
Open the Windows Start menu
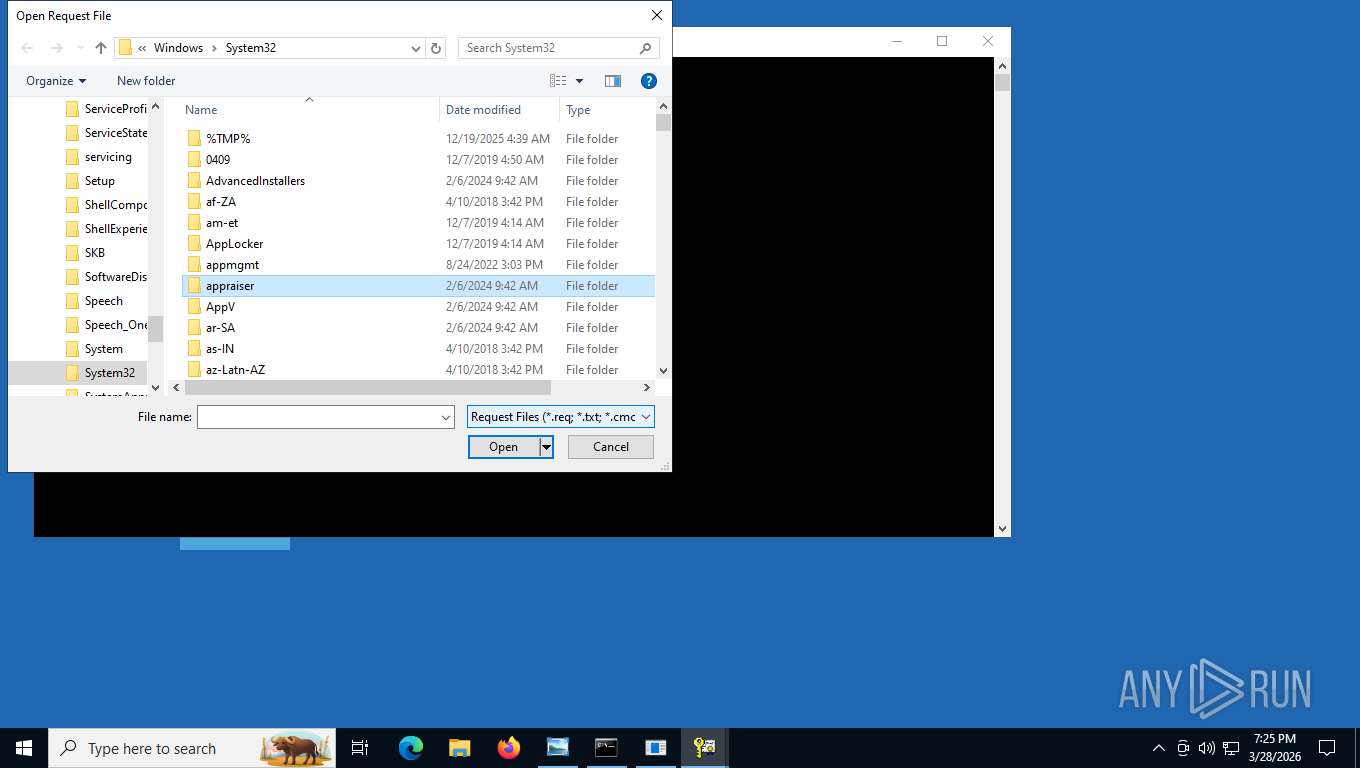tap(24, 748)
